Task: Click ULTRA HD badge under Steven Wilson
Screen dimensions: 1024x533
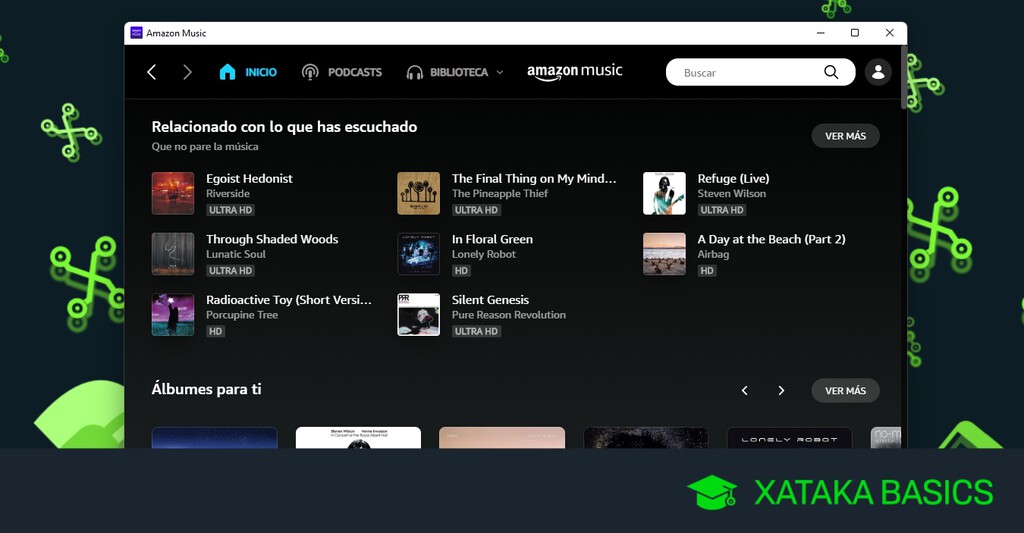Action: pyautogui.click(x=722, y=210)
